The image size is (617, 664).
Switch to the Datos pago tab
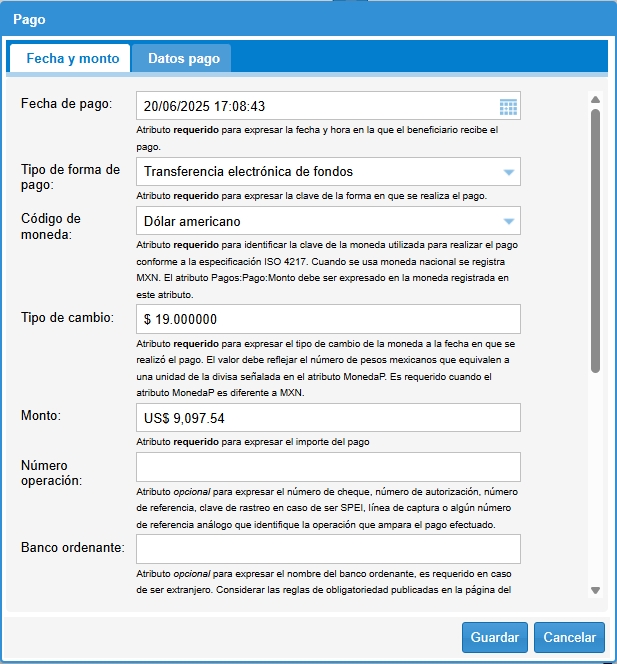[183, 59]
